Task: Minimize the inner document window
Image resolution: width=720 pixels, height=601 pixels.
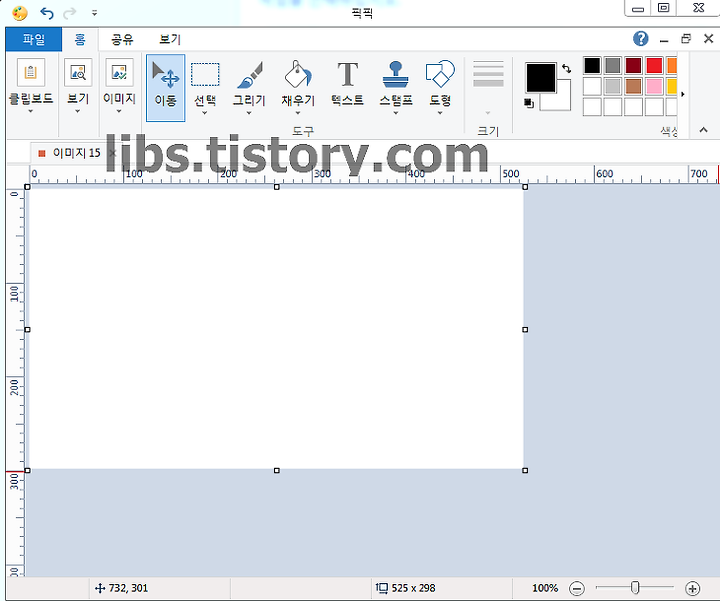Action: pos(664,41)
